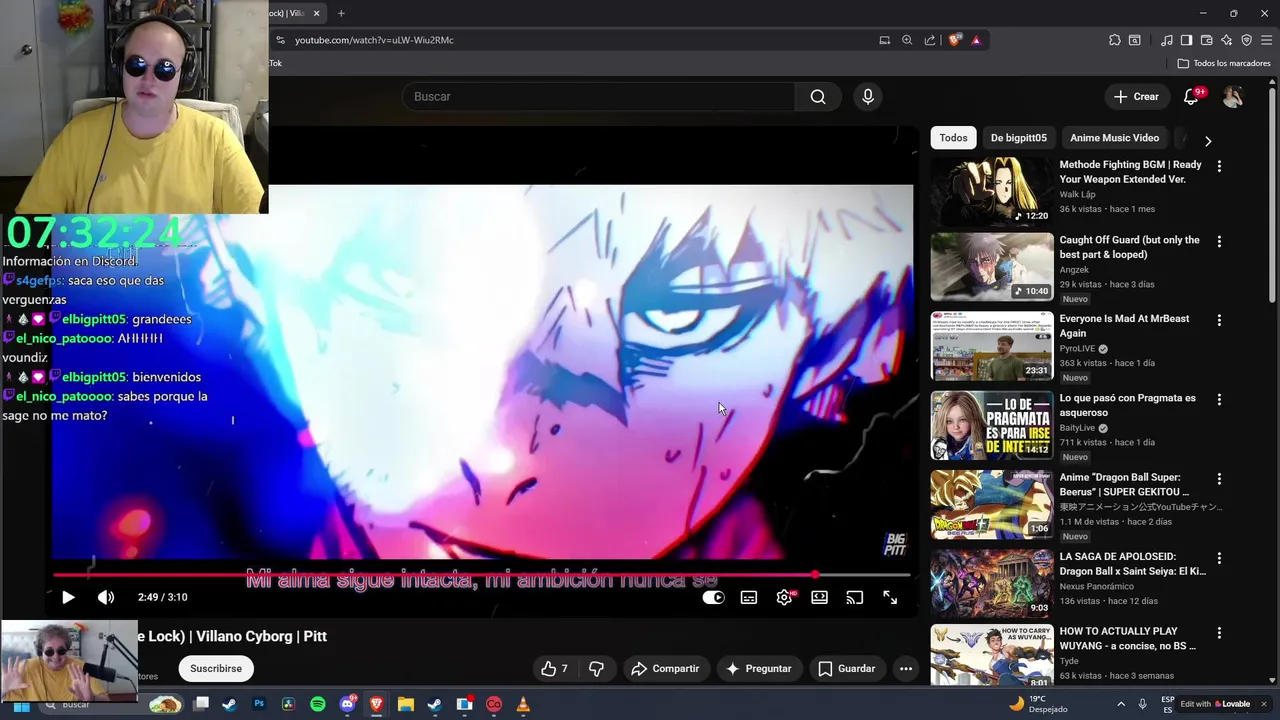Screen dimensions: 1280x720
Task: Open options for Lo que pasó con Pragmata
Action: point(1219,399)
